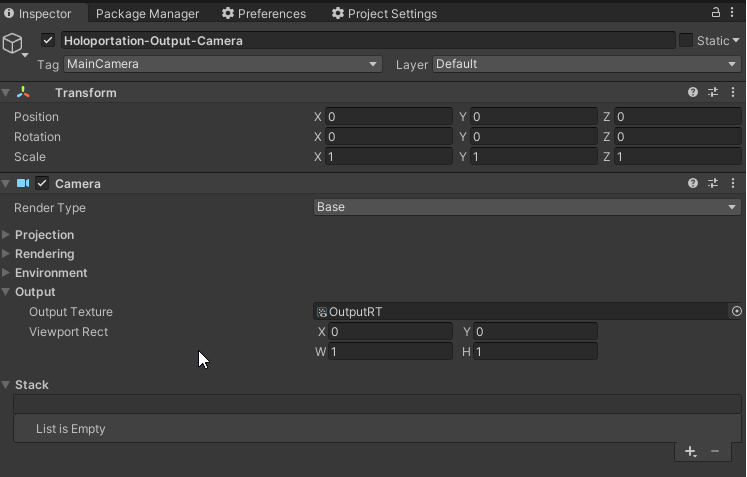Image resolution: width=747 pixels, height=477 pixels.
Task: Click the Position label
Action: [36, 117]
